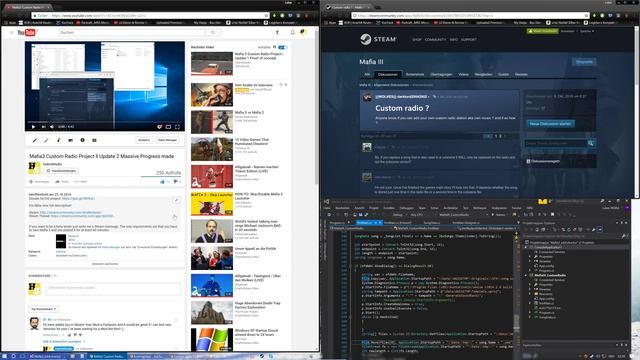Open the Visual Studio Debuggen menu
Screen dimensions: 640x360
[406, 208]
